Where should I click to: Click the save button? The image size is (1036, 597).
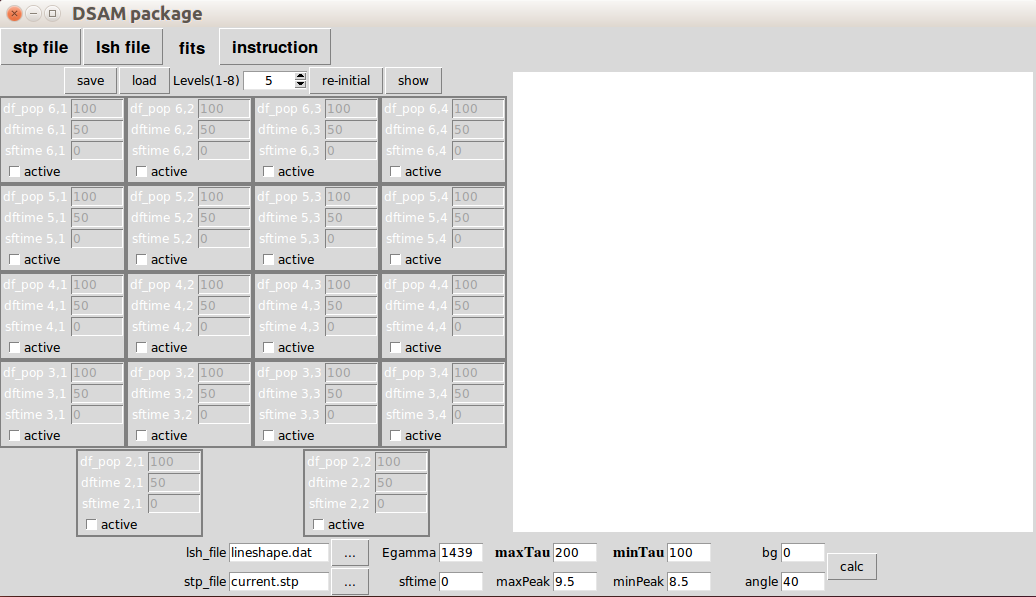pos(91,81)
